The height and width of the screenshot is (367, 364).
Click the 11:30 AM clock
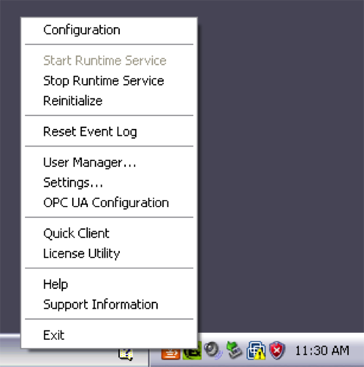(322, 351)
